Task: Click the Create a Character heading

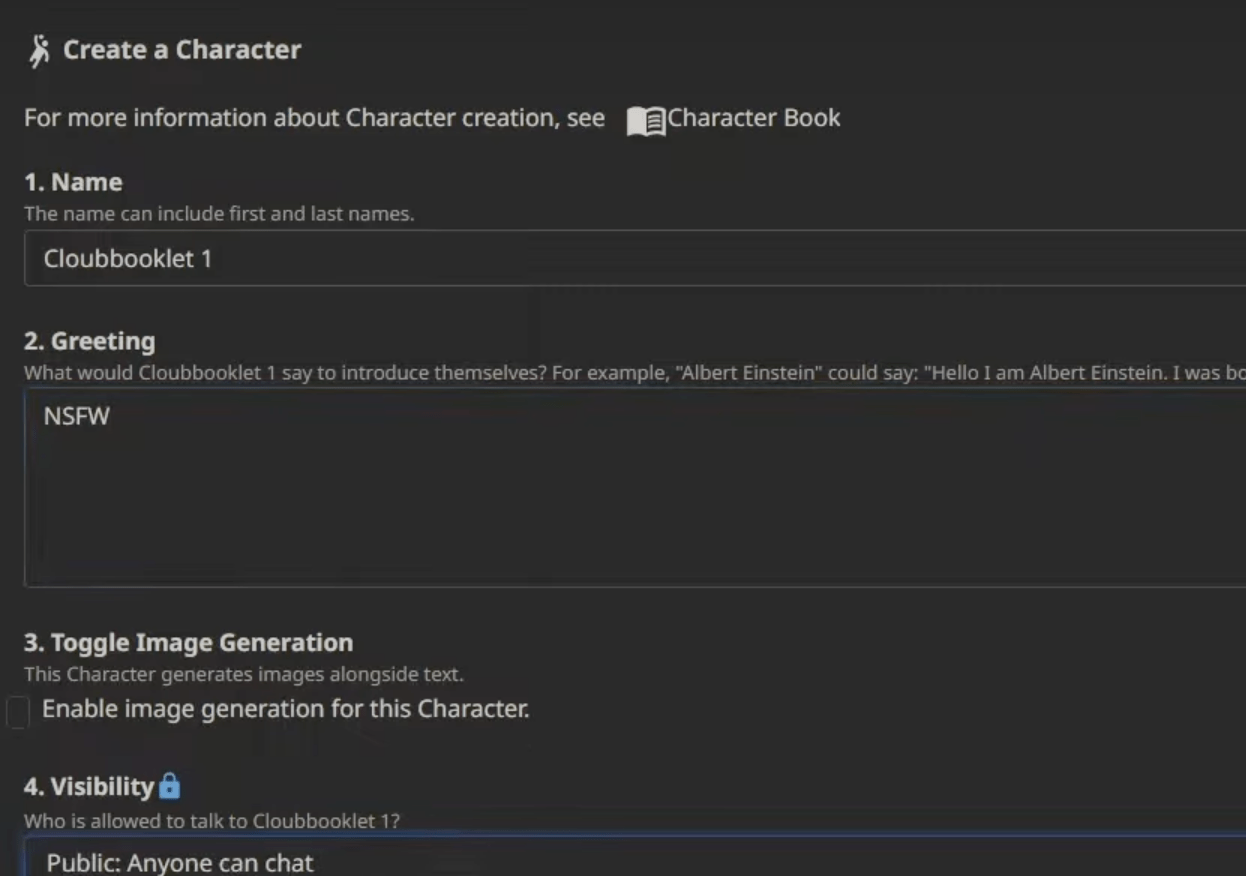Action: tap(180, 50)
